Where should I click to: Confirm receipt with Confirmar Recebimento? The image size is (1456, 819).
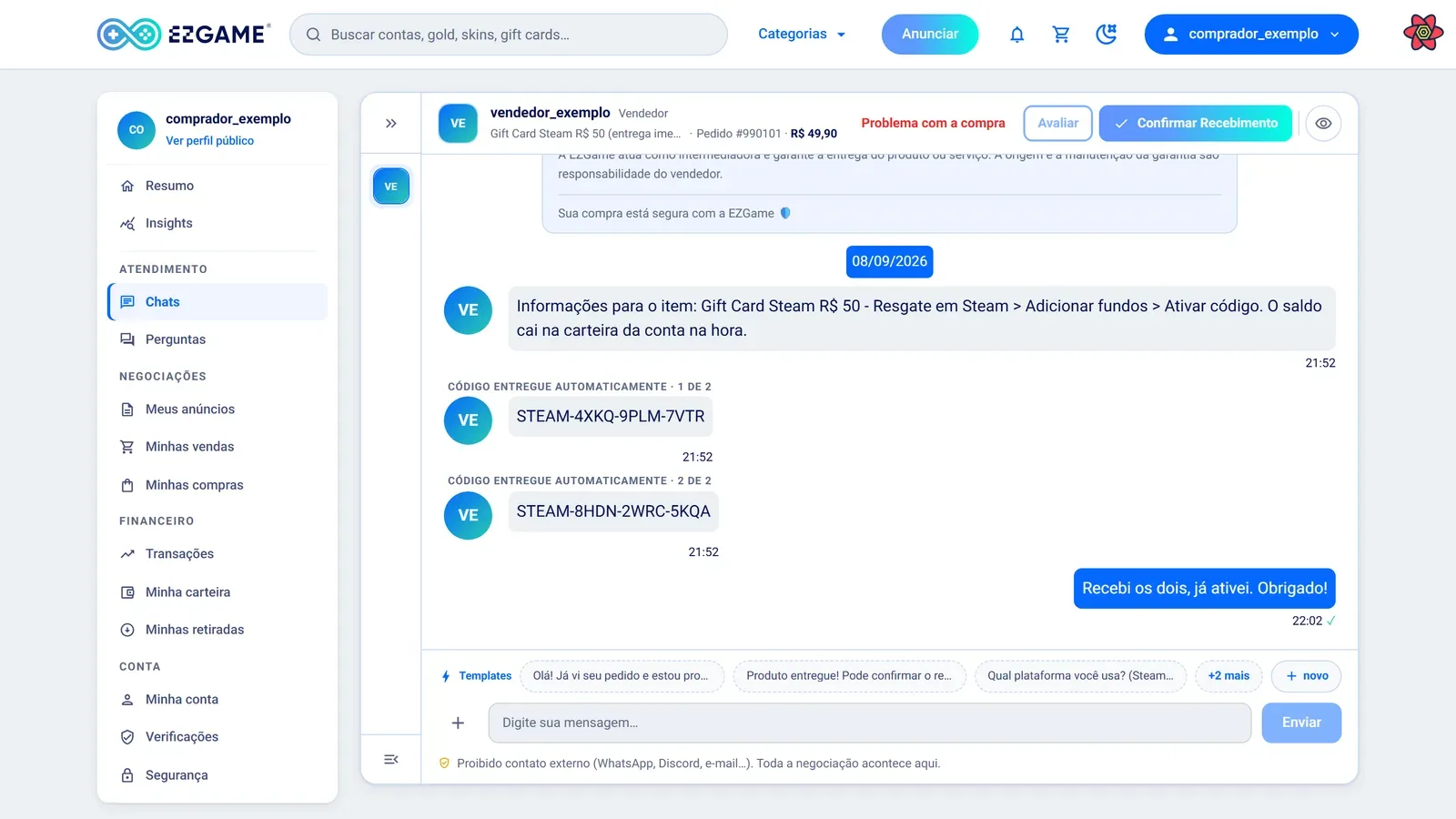pyautogui.click(x=1195, y=123)
